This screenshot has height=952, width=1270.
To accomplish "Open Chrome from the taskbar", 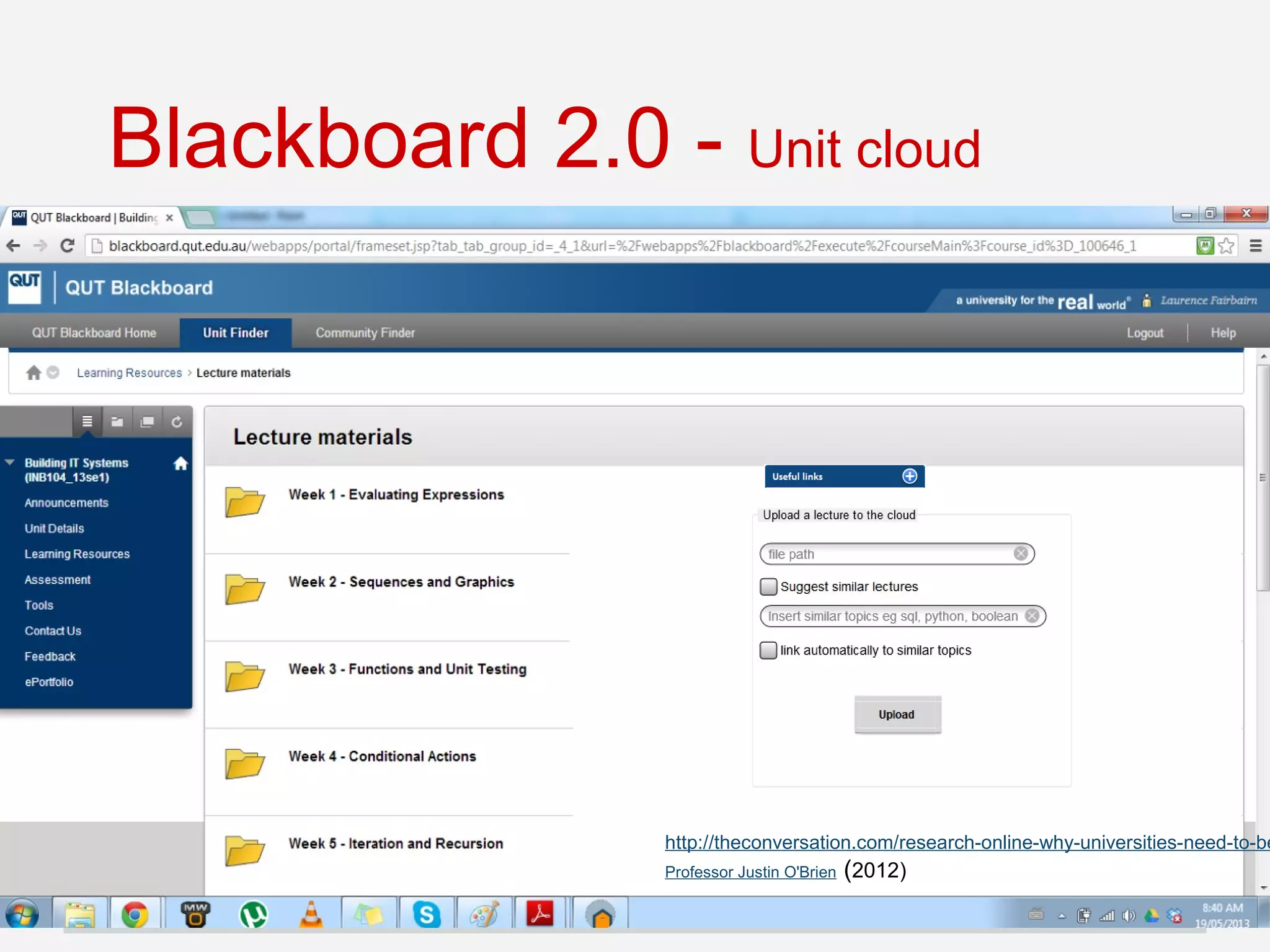I will 135,915.
